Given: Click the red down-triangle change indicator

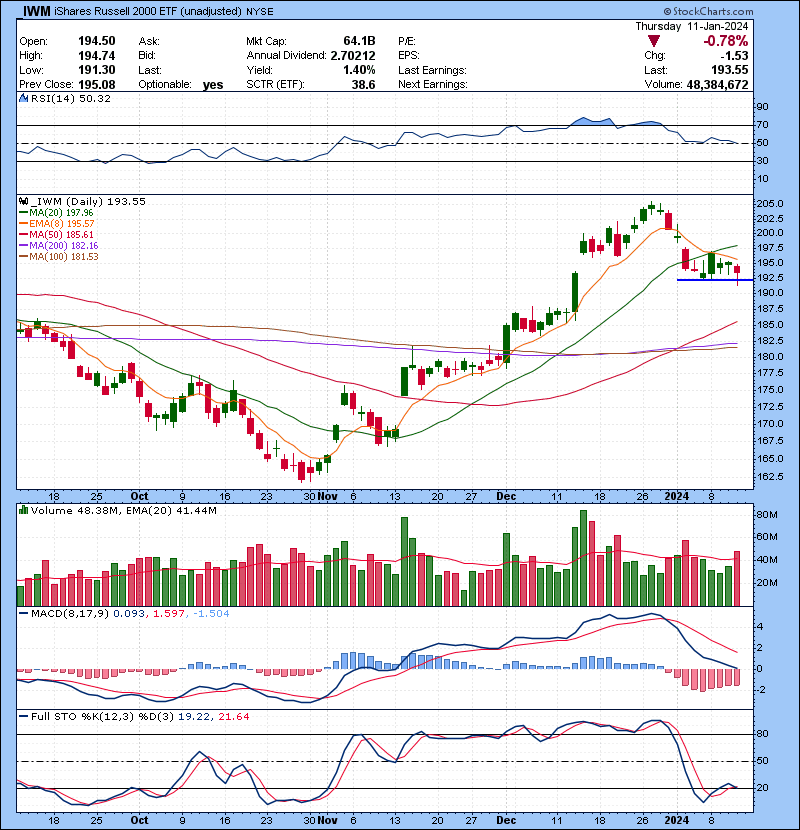Looking at the screenshot, I should point(654,41).
